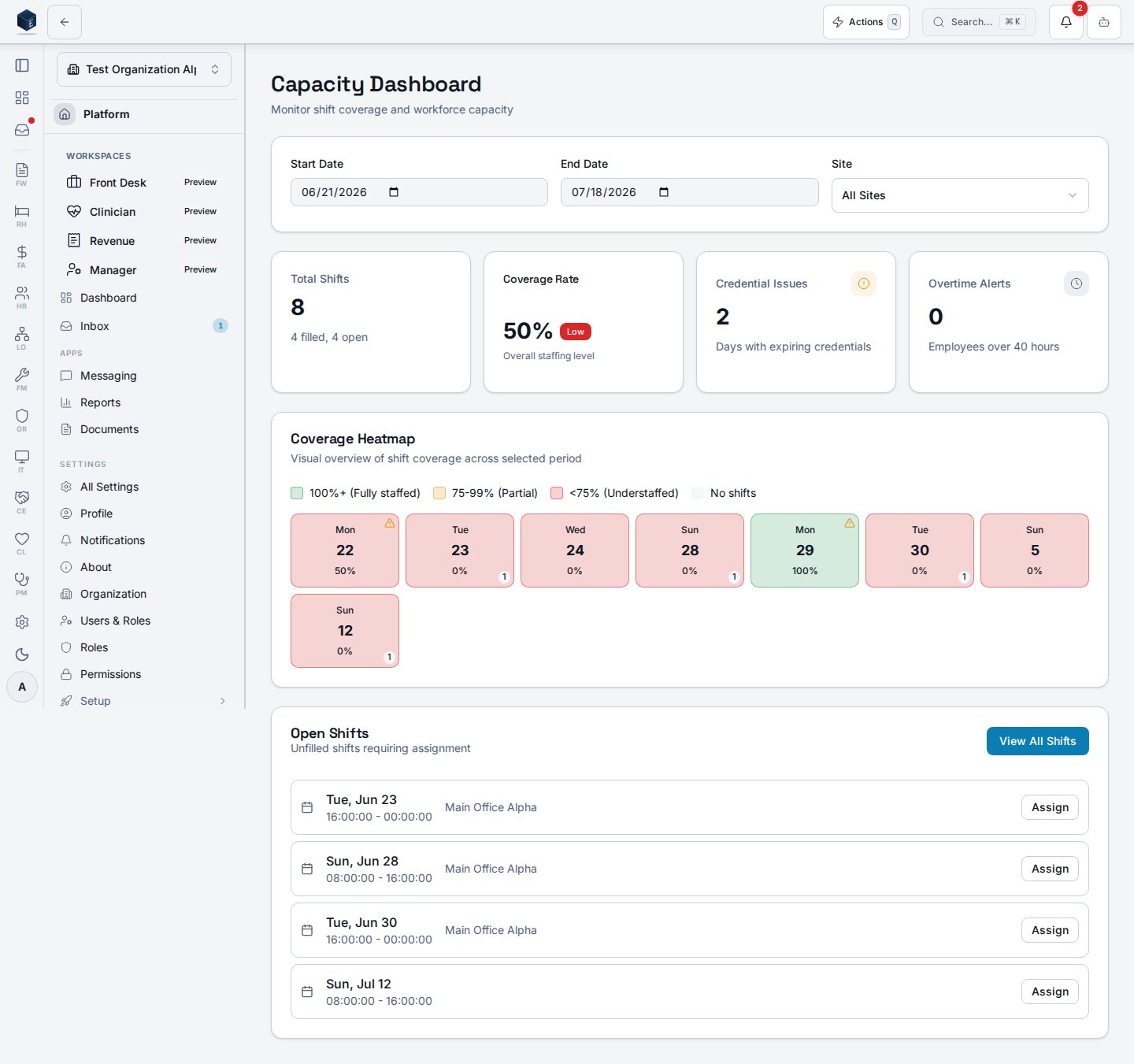Click the Coverage Rate Low badge
The width and height of the screenshot is (1134, 1064).
(576, 332)
